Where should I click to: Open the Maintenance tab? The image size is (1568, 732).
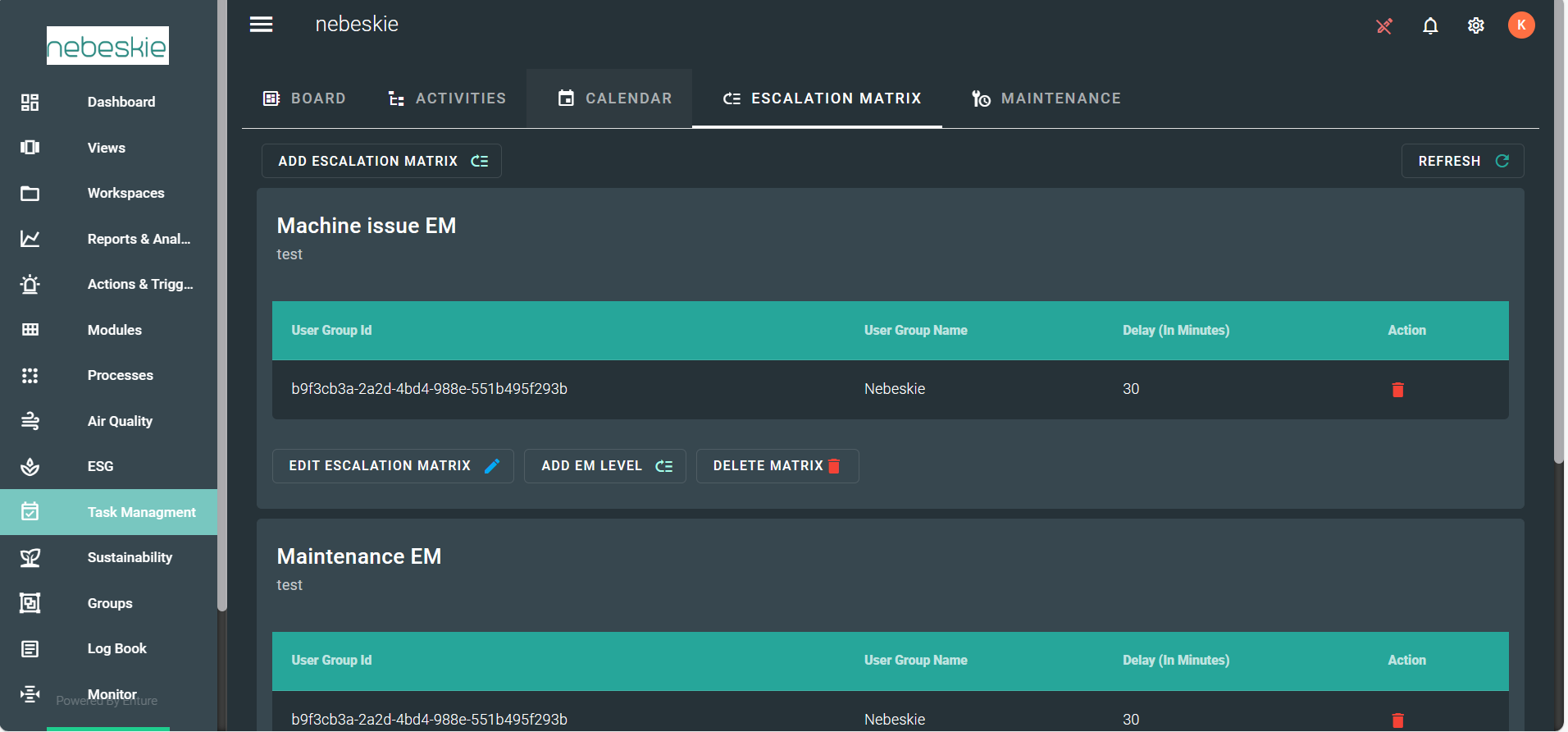tap(1046, 98)
